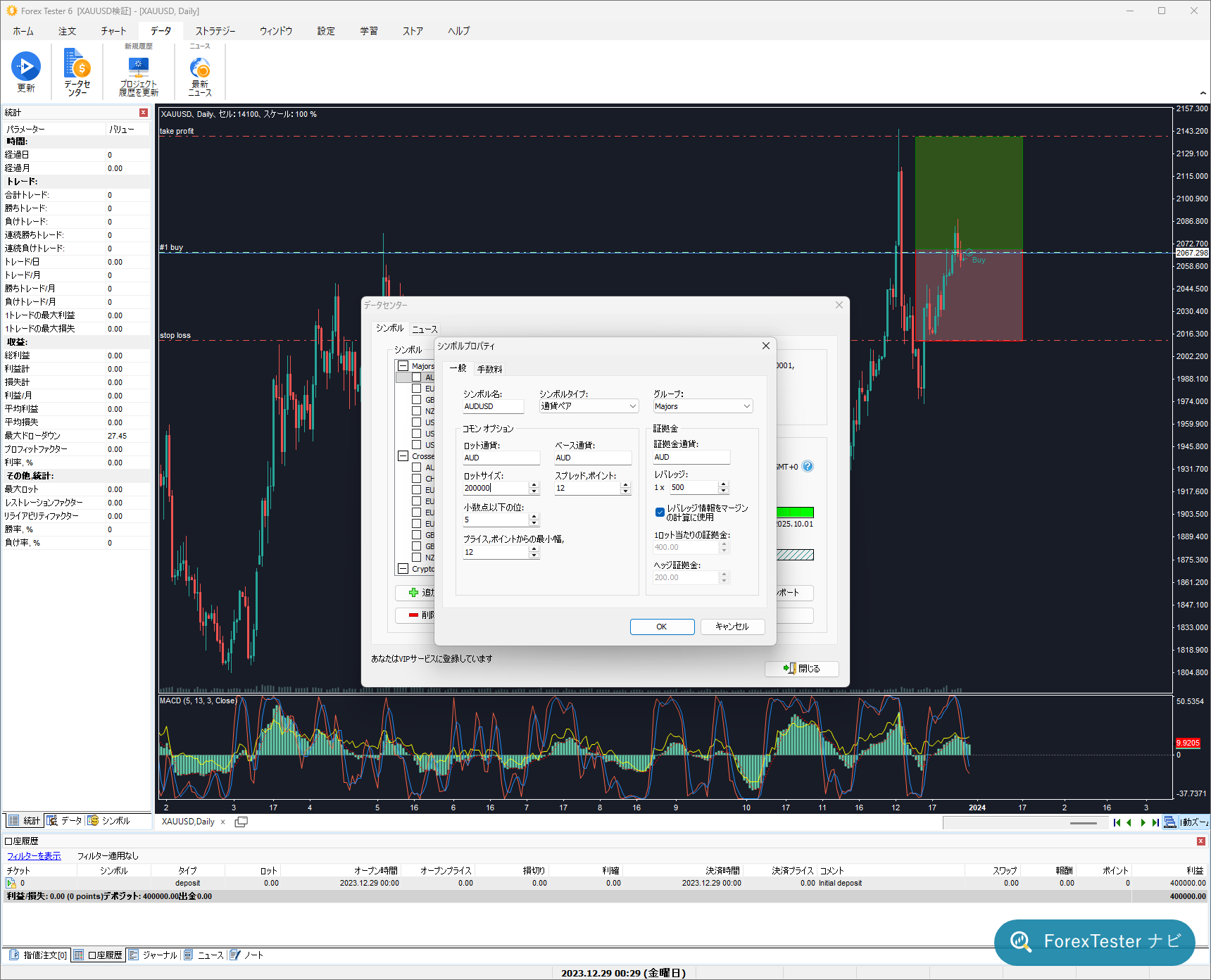Image resolution: width=1211 pixels, height=980 pixels.
Task: Close the データセンター window with X
Action: 839,305
